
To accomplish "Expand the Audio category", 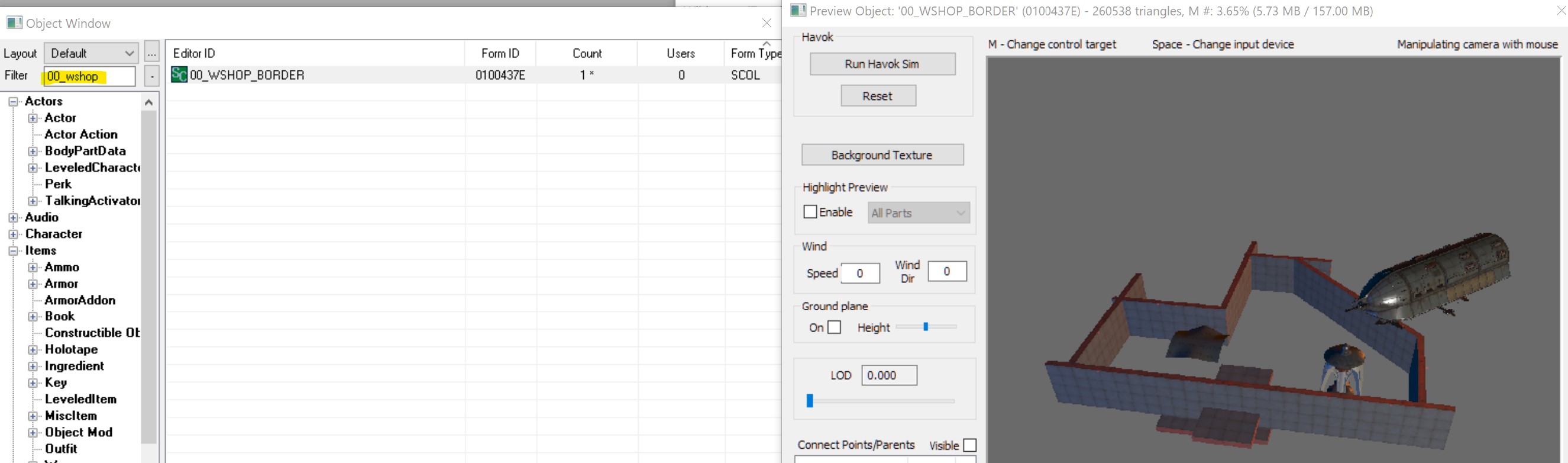I will point(13,217).
